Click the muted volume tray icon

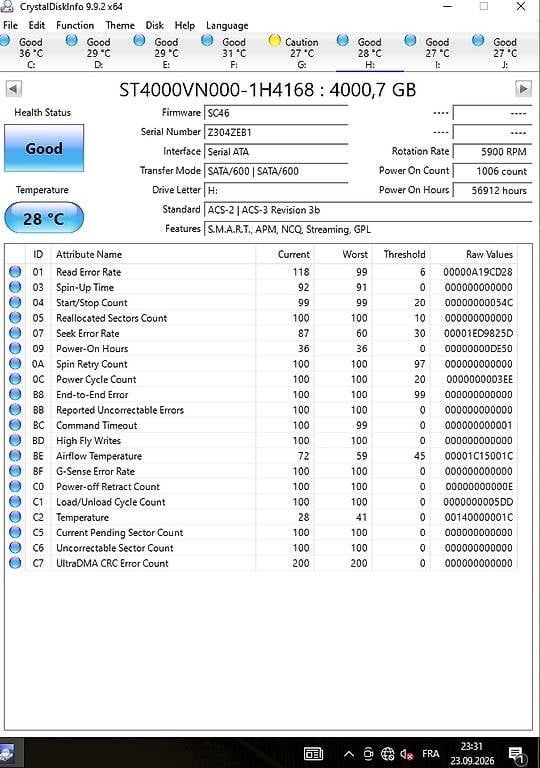406,754
